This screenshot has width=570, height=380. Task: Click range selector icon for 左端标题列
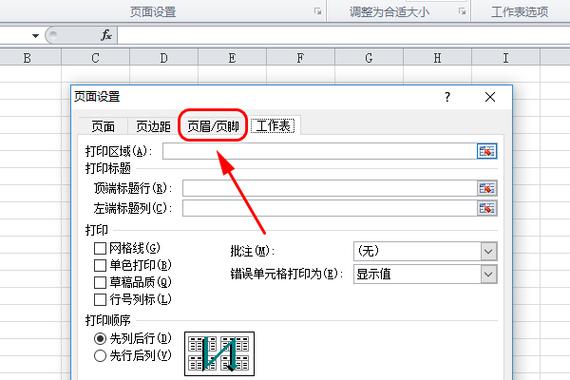(487, 208)
